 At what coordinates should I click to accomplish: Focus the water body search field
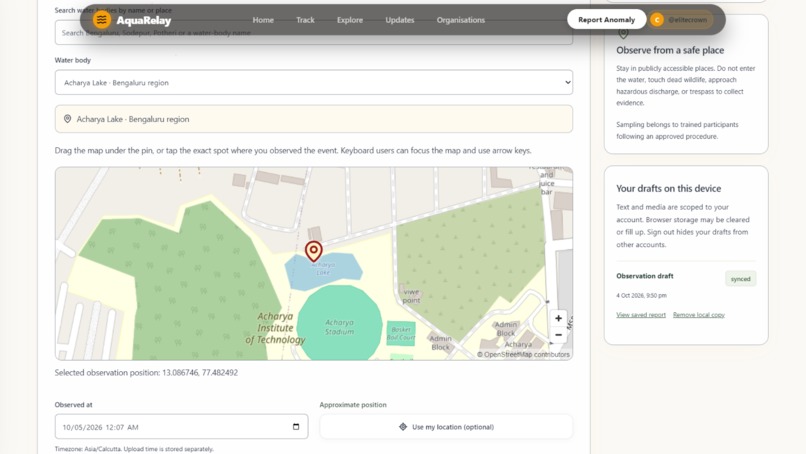click(314, 32)
